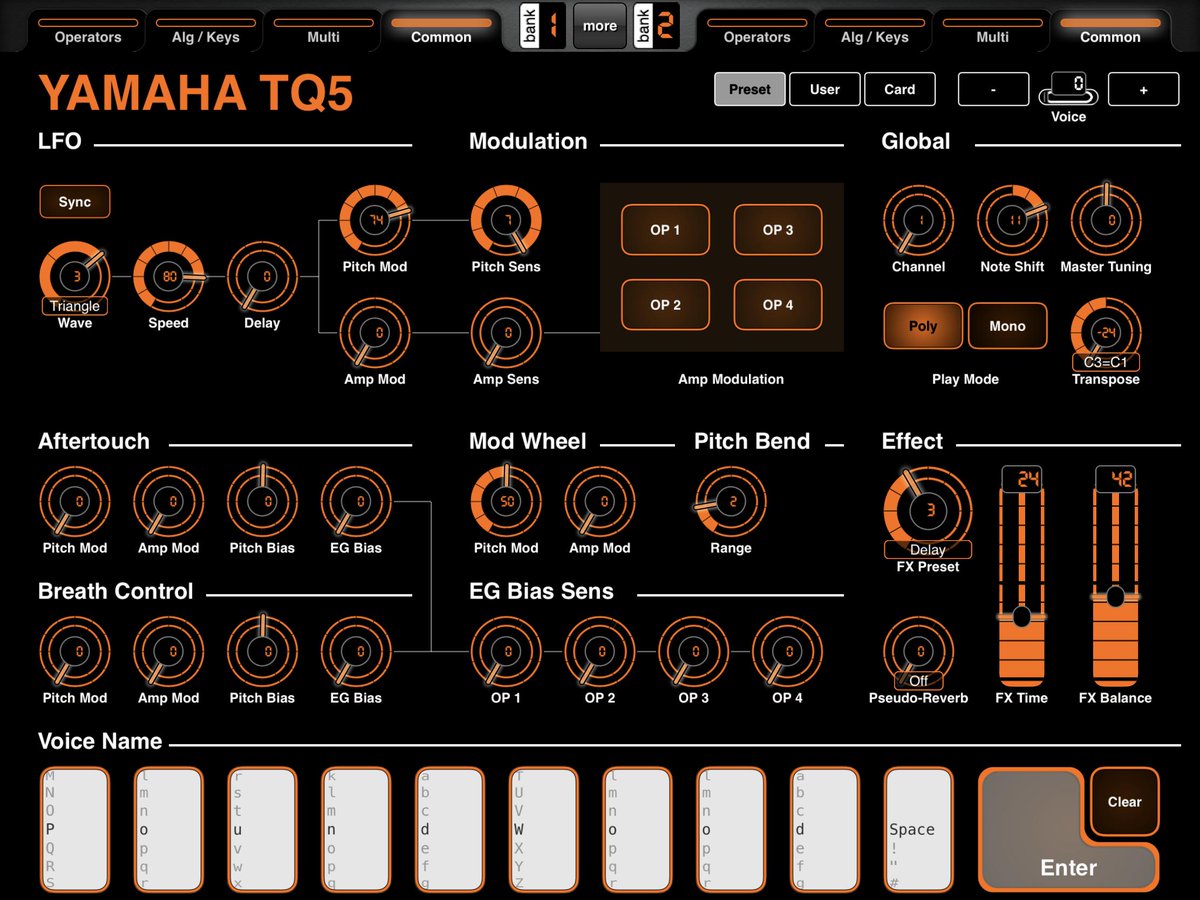Expand the 'more' bank options

tap(599, 26)
